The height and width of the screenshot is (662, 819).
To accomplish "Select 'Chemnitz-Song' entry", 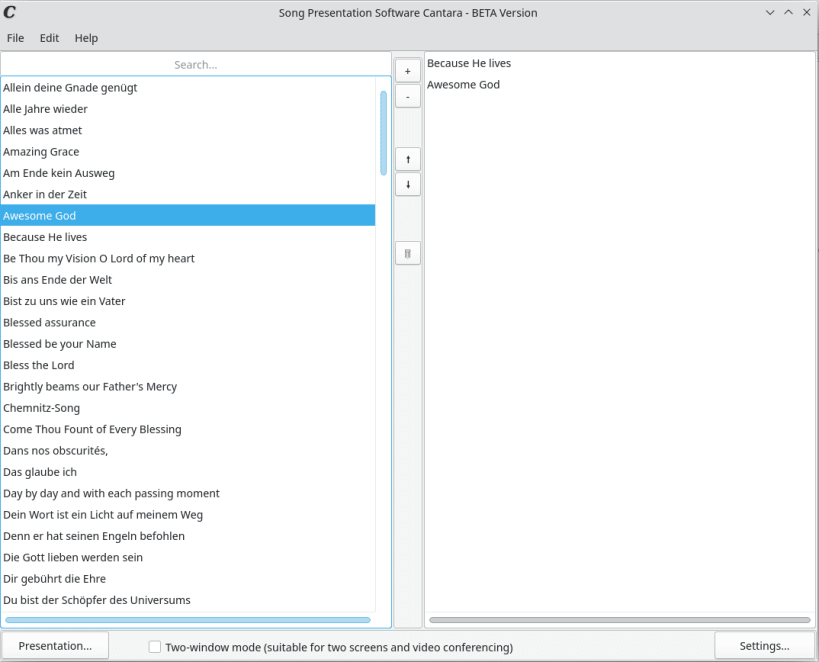I will [188, 408].
